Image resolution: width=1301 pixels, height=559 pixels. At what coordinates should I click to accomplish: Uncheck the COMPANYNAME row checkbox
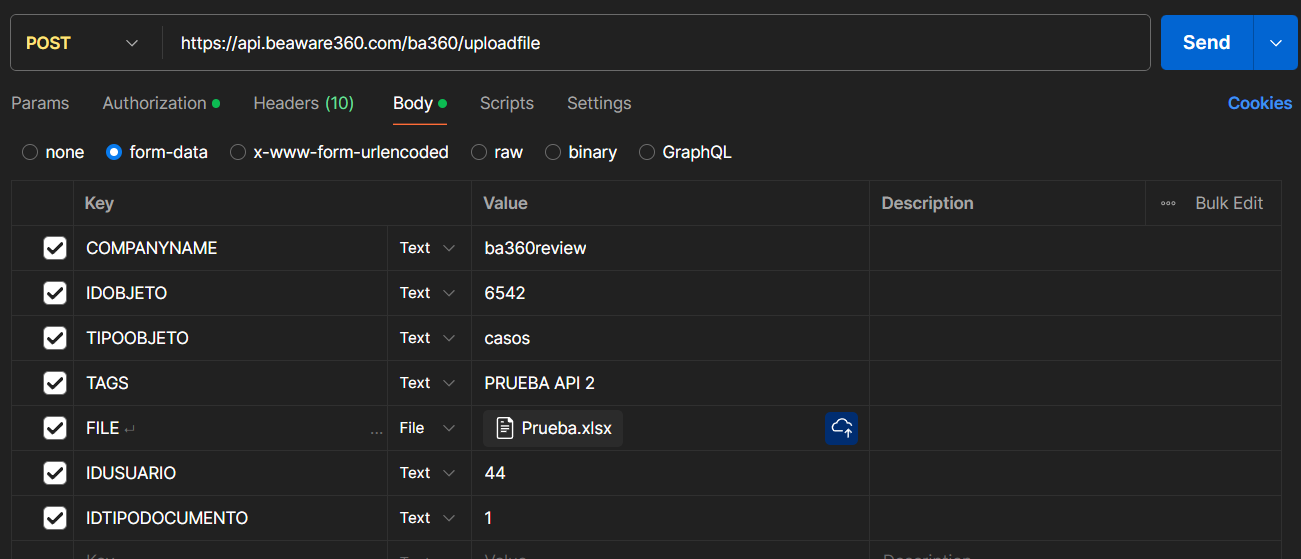[x=55, y=248]
